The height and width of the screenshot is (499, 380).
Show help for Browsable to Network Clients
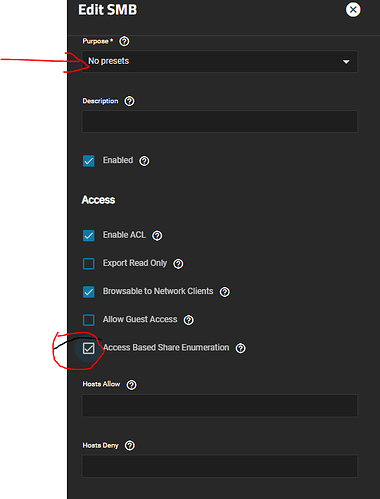pos(225,292)
